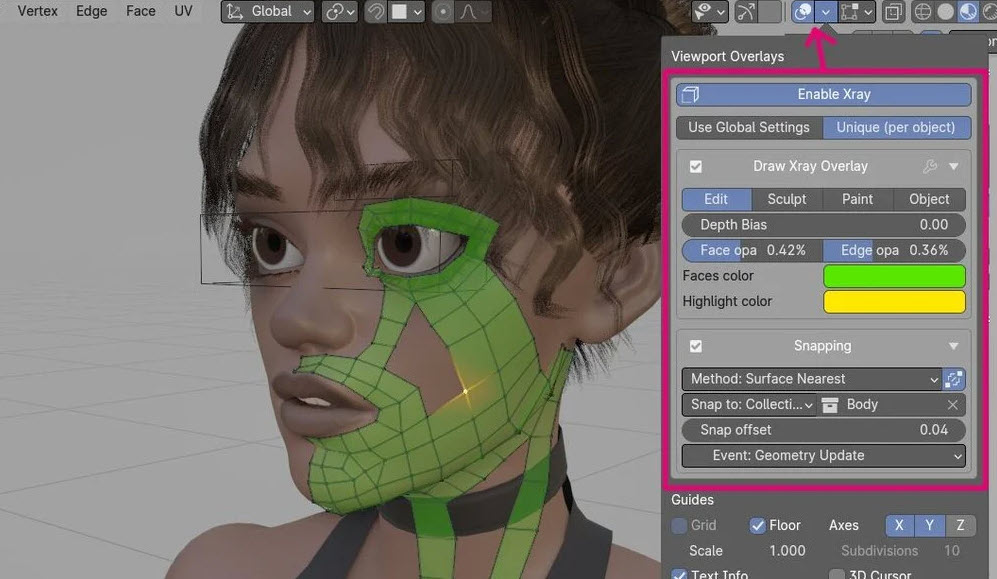Uncheck the Snapping section checkbox
The height and width of the screenshot is (579, 997).
697,346
